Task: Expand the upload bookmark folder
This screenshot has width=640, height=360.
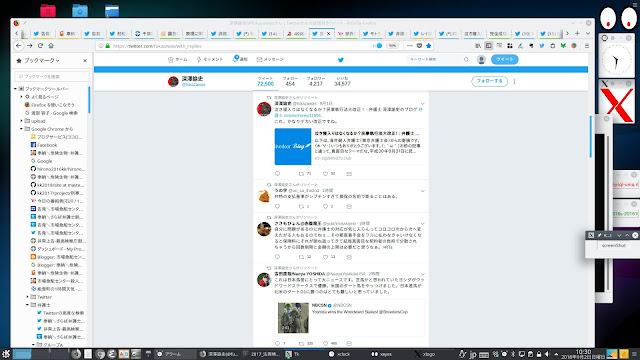Action: point(22,121)
